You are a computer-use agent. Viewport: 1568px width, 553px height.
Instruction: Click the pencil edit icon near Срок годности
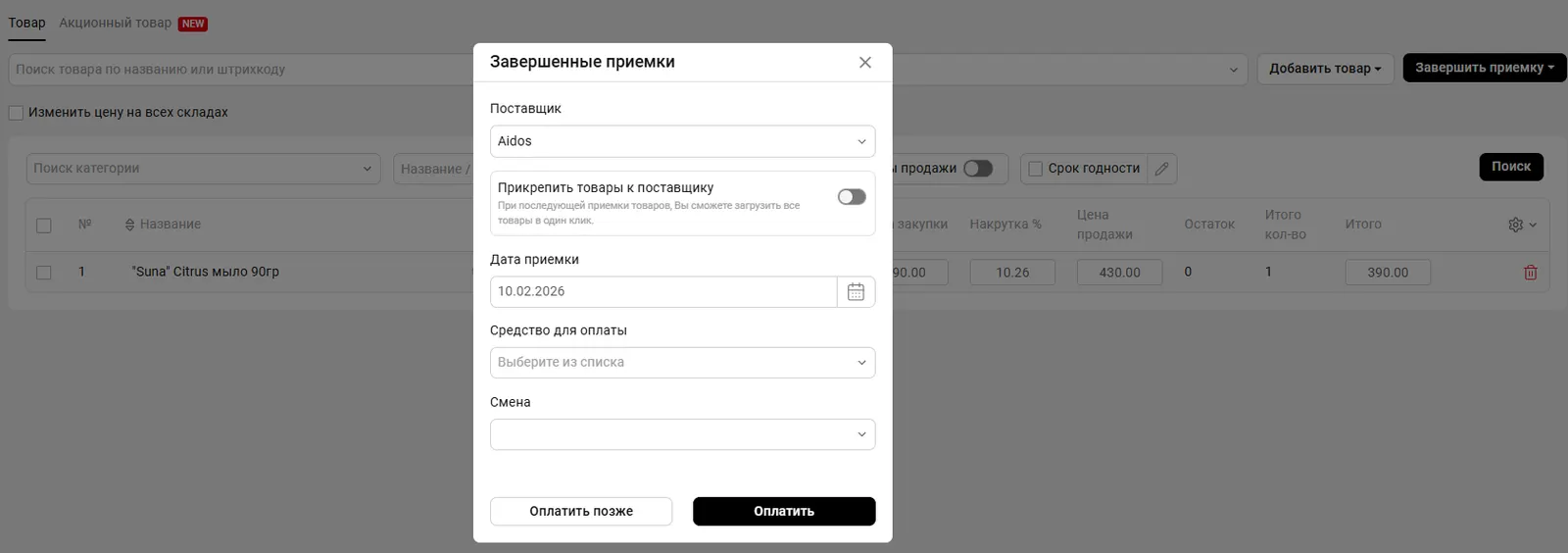[1161, 169]
